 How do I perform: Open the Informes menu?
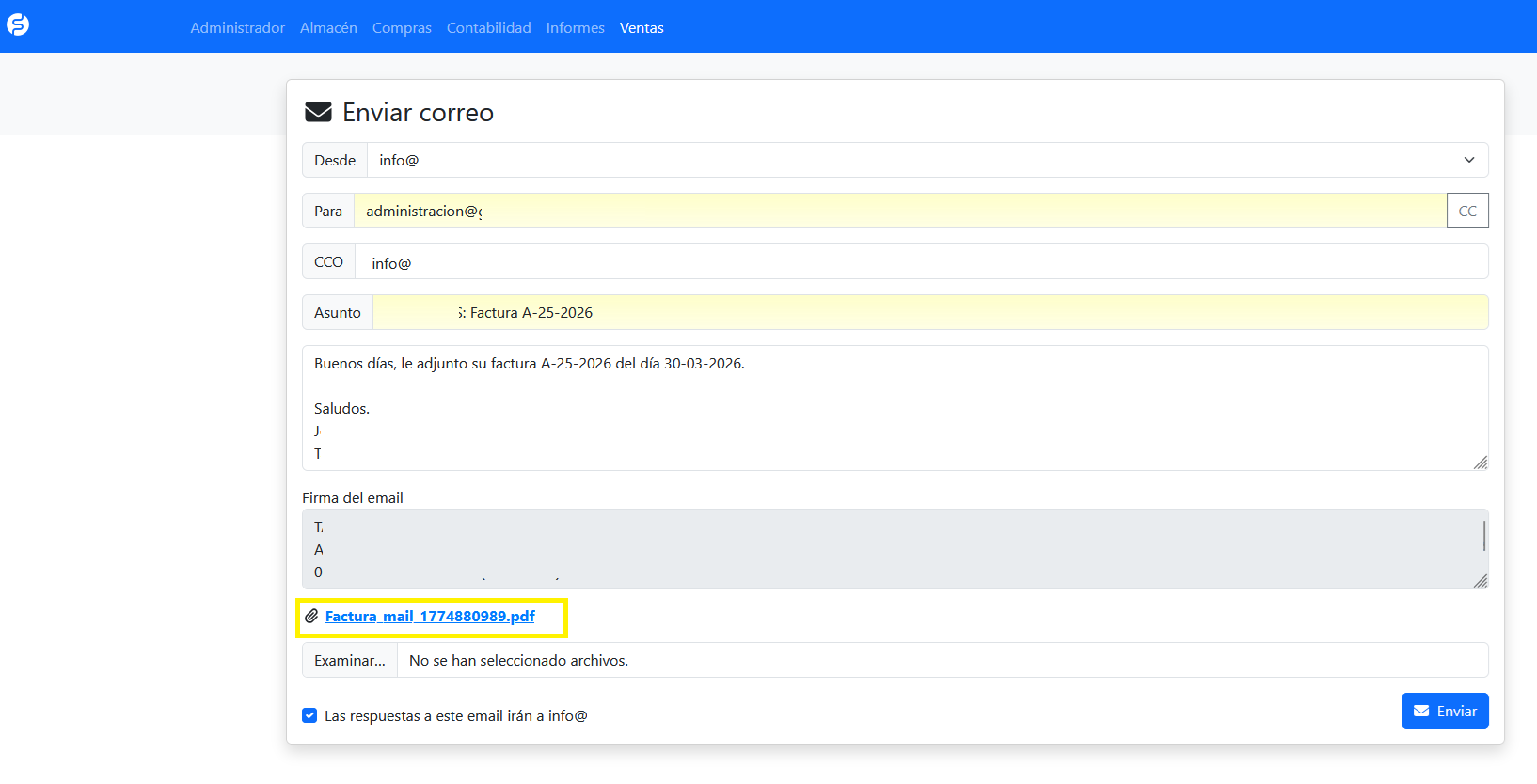tap(575, 28)
